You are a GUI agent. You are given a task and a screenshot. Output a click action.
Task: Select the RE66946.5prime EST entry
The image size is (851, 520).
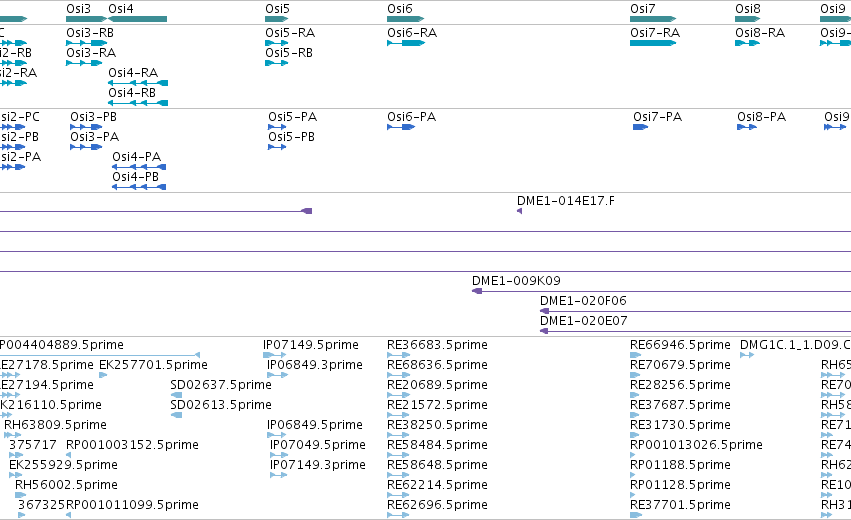coord(680,345)
